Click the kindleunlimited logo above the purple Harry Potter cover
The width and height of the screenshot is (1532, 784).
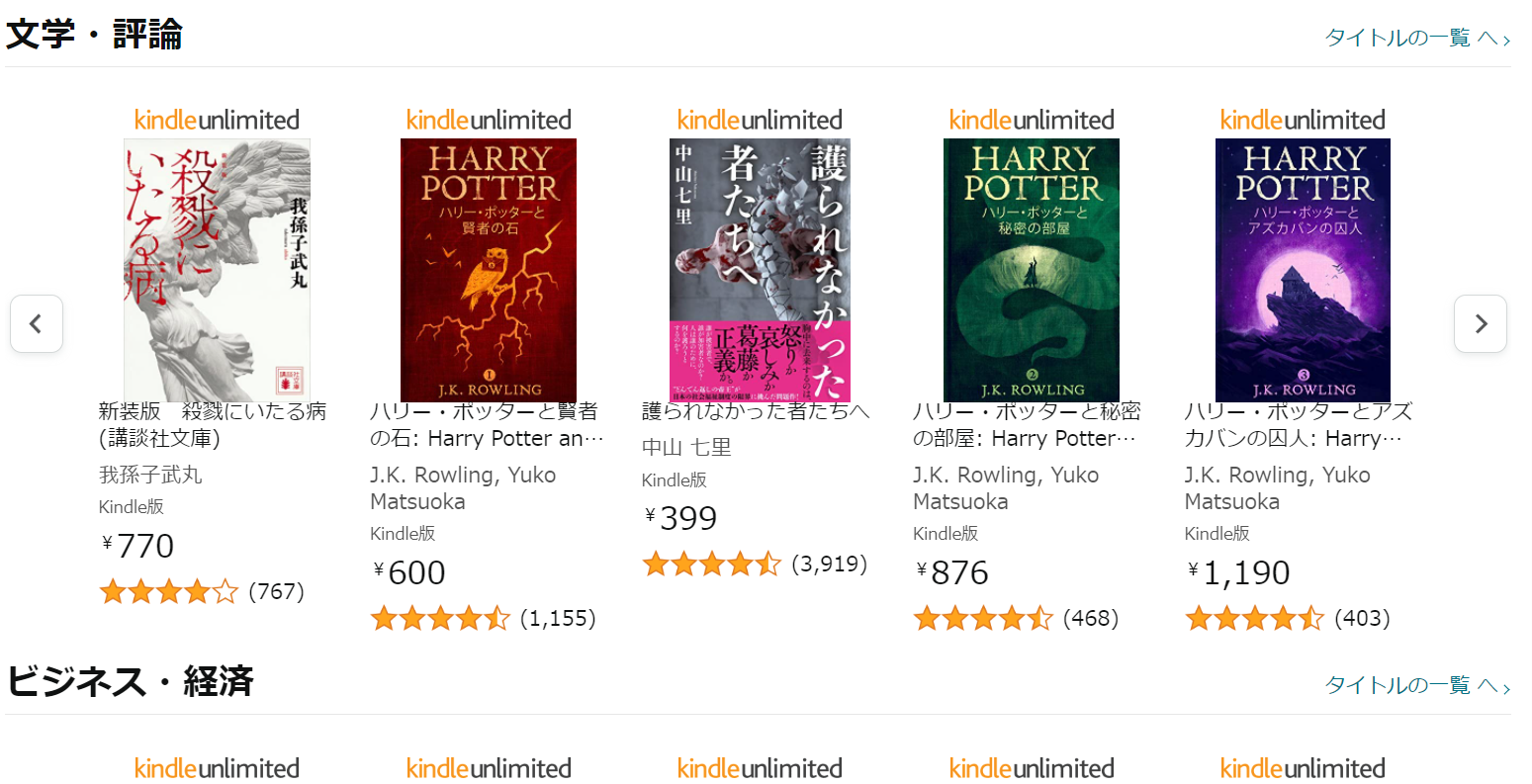[1303, 120]
